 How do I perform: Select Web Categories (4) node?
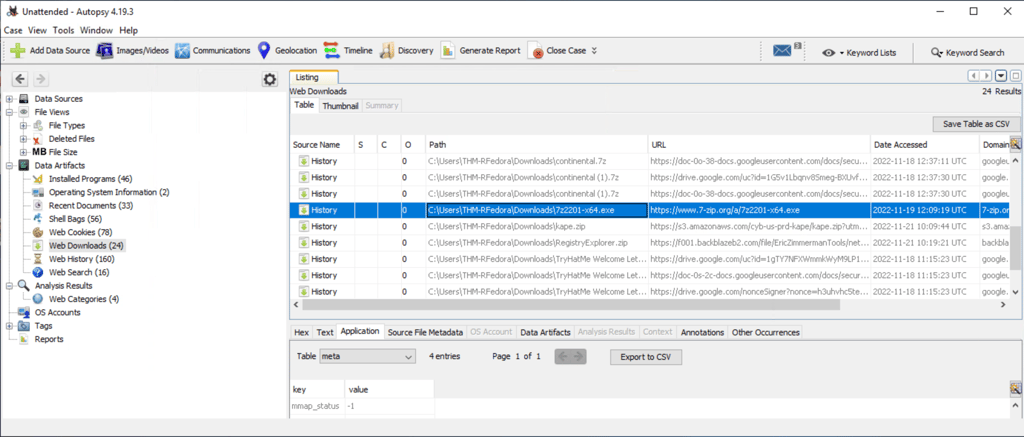pyautogui.click(x=84, y=299)
